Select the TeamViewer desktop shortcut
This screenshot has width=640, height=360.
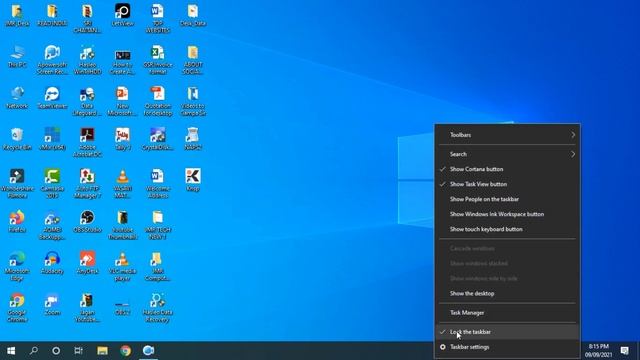(x=52, y=98)
